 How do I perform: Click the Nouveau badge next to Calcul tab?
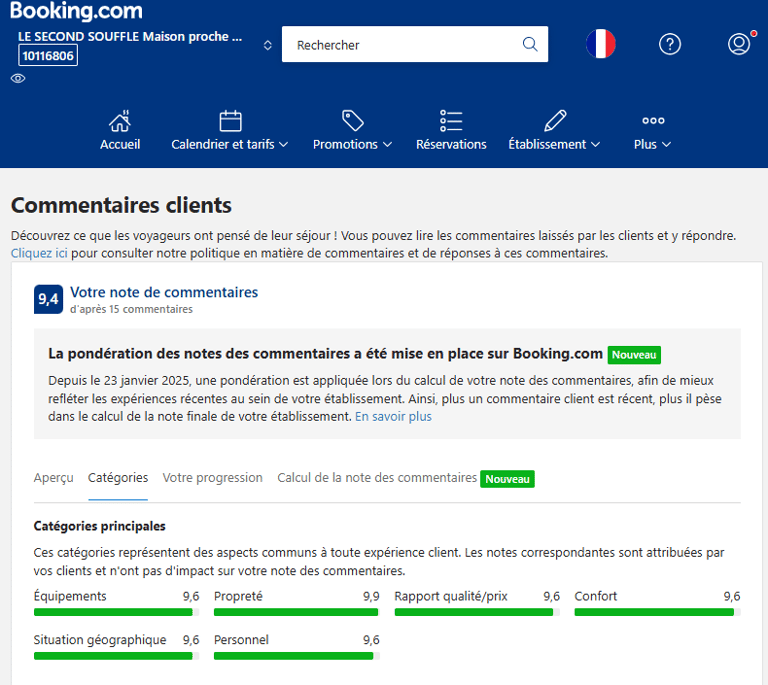(x=507, y=479)
